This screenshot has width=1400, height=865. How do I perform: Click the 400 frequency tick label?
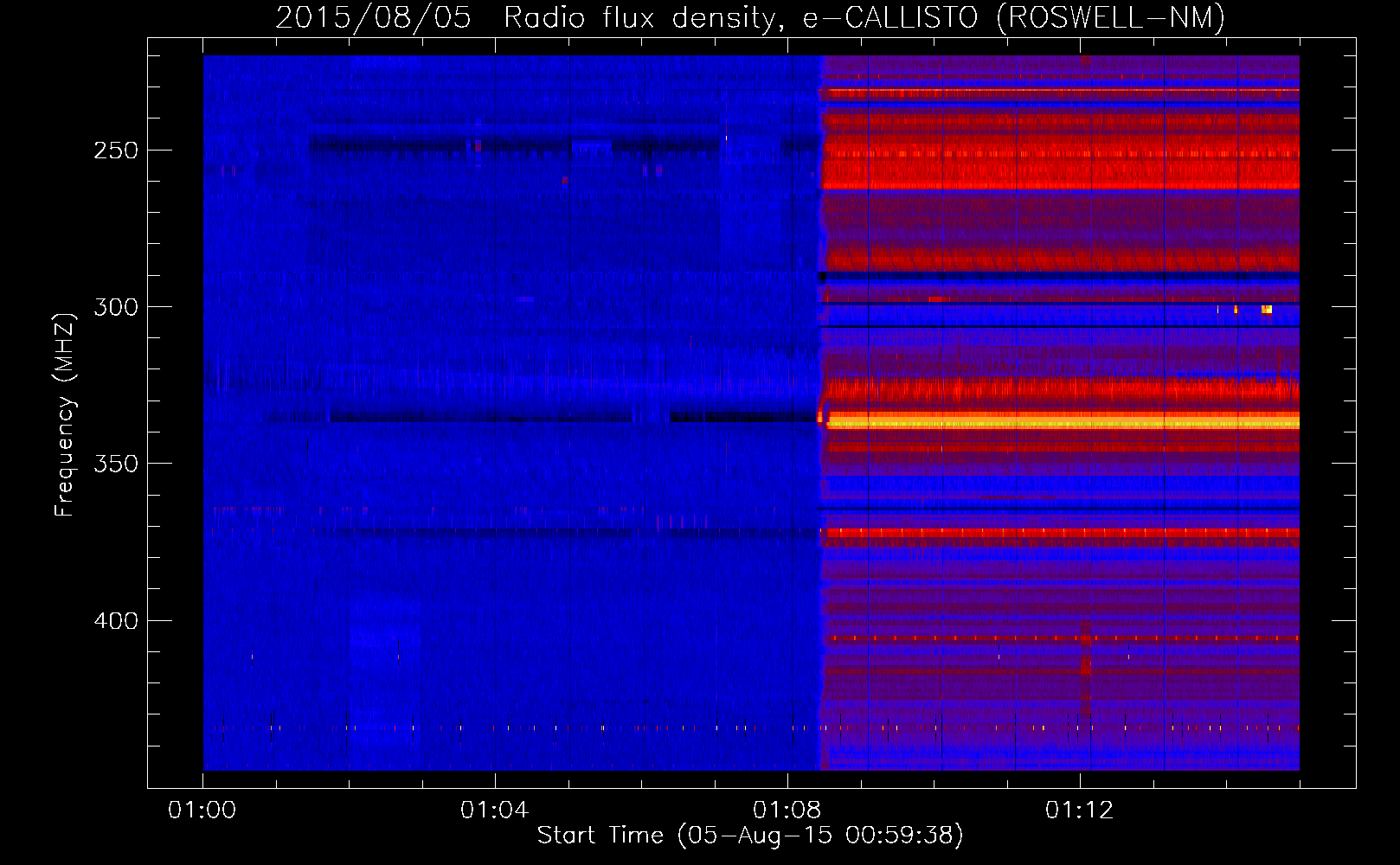(116, 621)
